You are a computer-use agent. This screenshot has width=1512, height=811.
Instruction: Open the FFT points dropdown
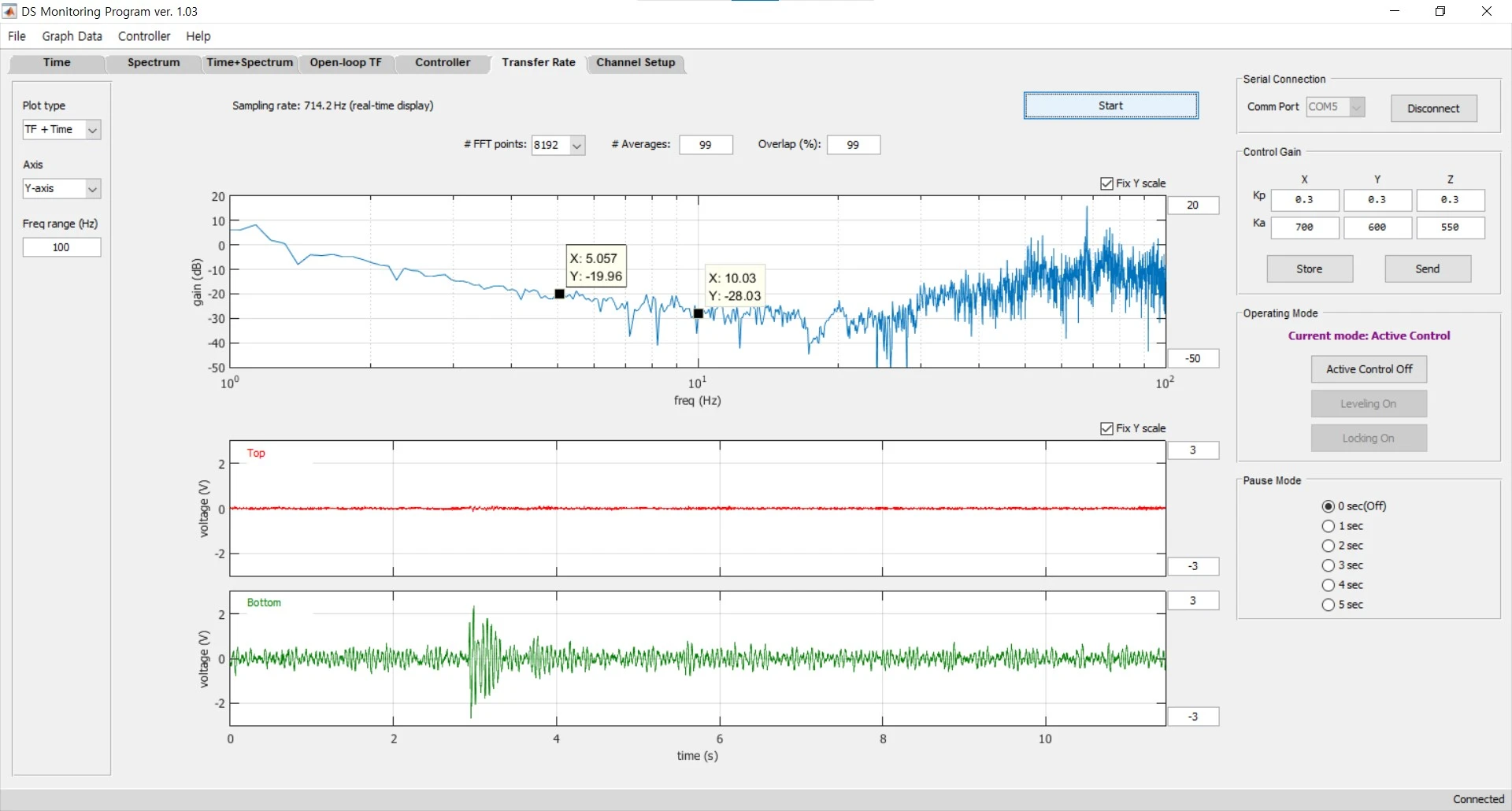(558, 145)
